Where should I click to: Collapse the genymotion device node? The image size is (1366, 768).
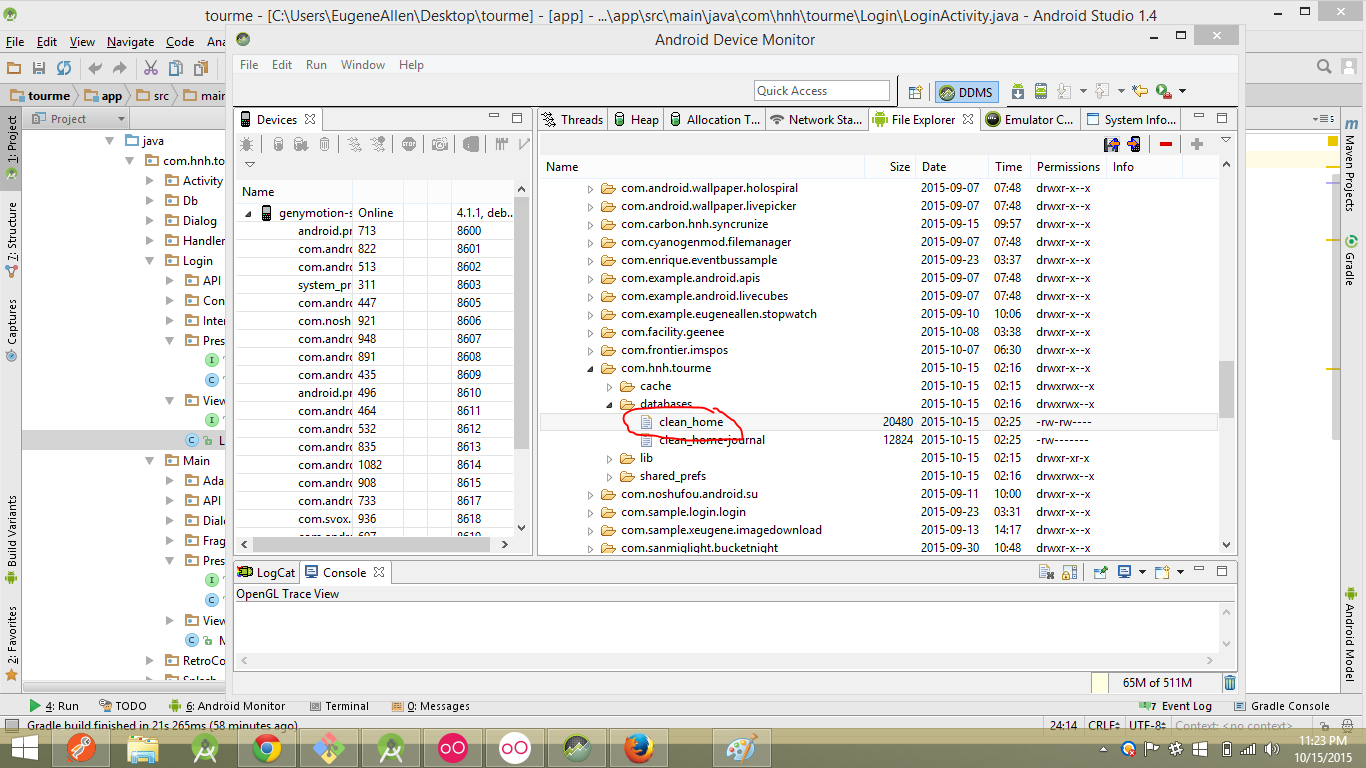tap(248, 213)
